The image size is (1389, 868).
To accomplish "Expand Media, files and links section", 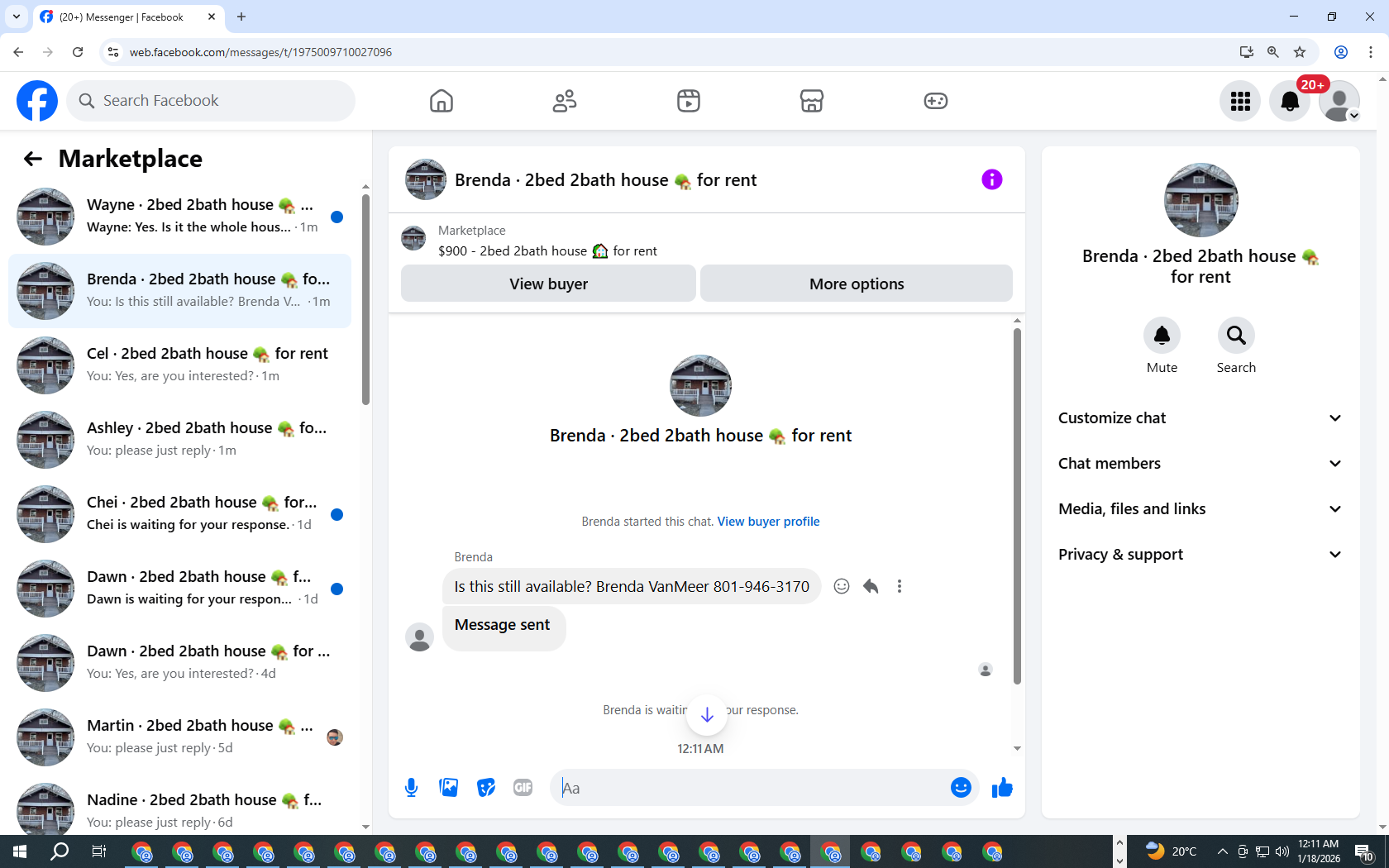I will (1200, 509).
